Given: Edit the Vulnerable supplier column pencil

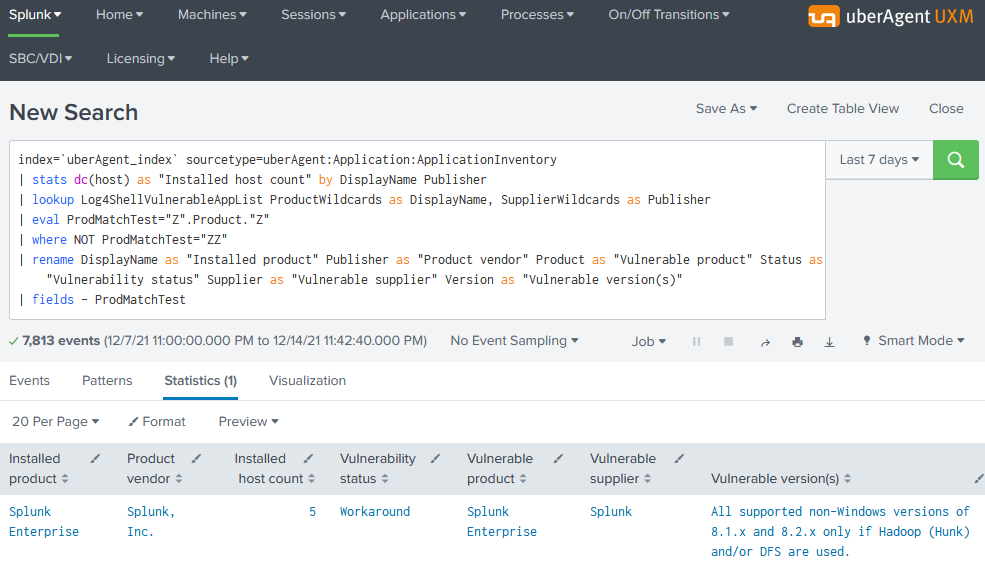Looking at the screenshot, I should tap(679, 459).
